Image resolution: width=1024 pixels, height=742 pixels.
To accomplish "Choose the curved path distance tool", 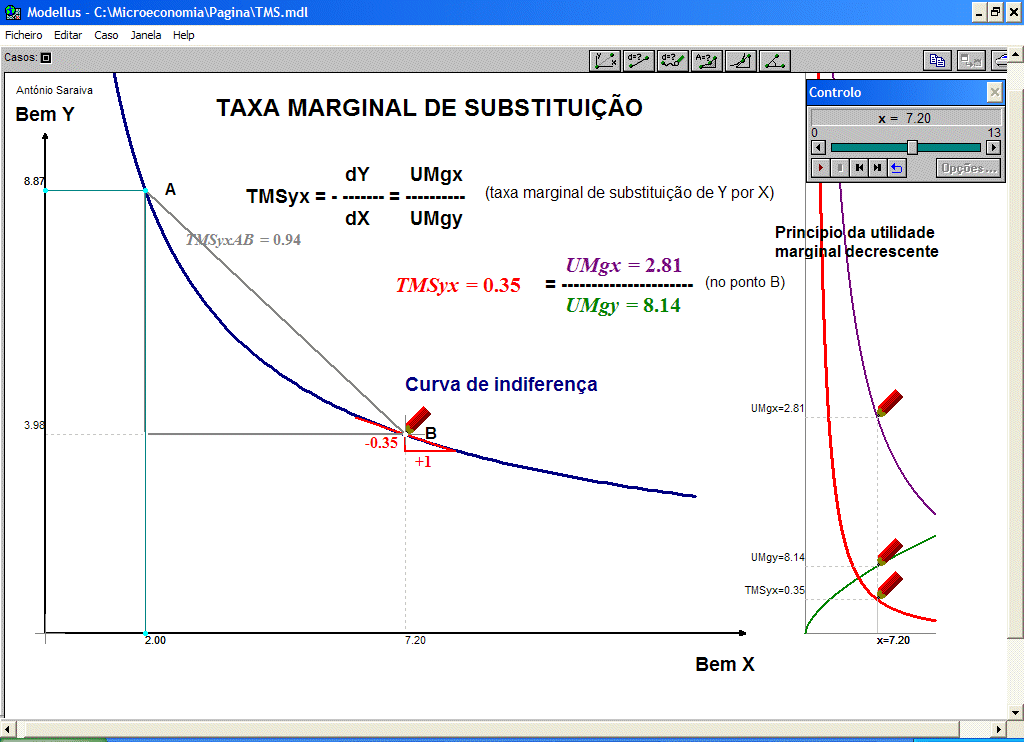I will pyautogui.click(x=673, y=60).
